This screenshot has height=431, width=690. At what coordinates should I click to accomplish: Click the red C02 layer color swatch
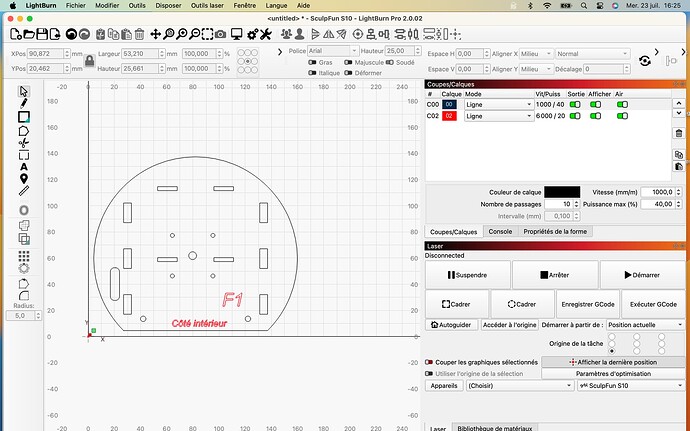[449, 116]
